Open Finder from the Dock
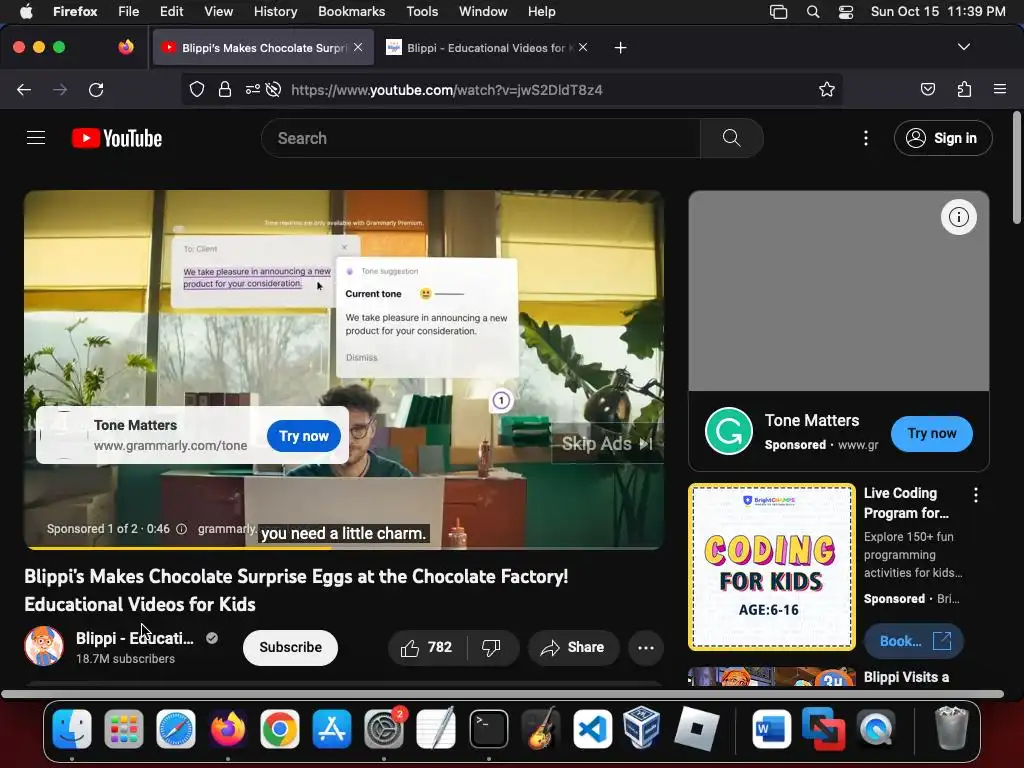 (x=72, y=729)
